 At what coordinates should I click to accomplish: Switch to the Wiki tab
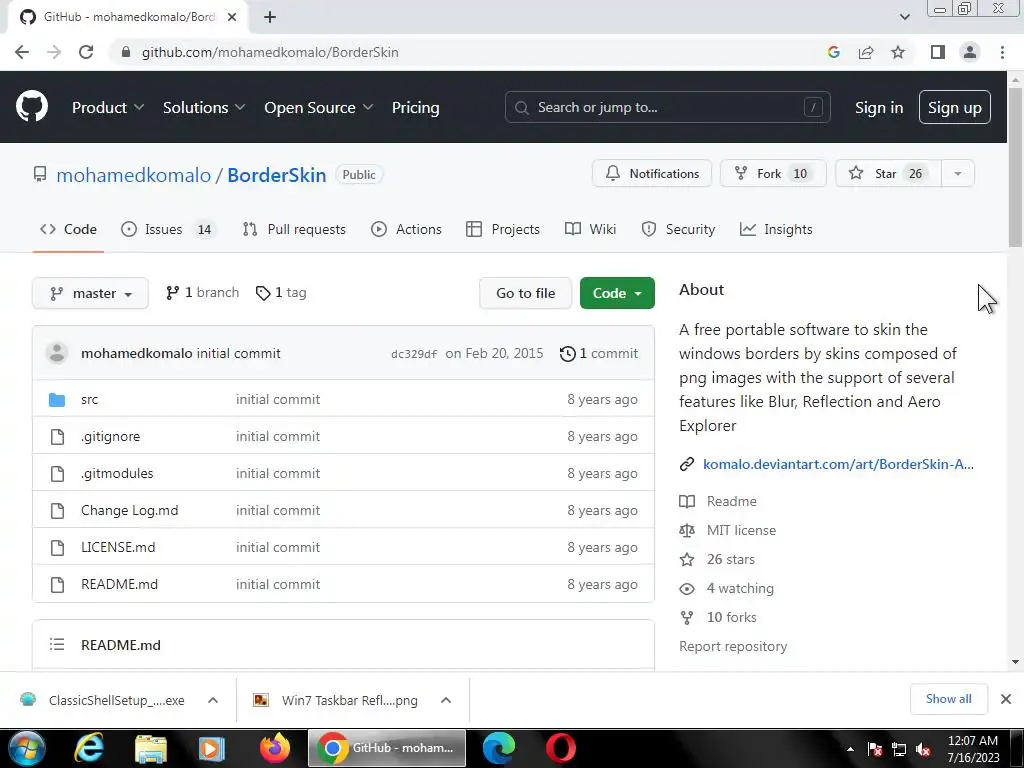590,229
